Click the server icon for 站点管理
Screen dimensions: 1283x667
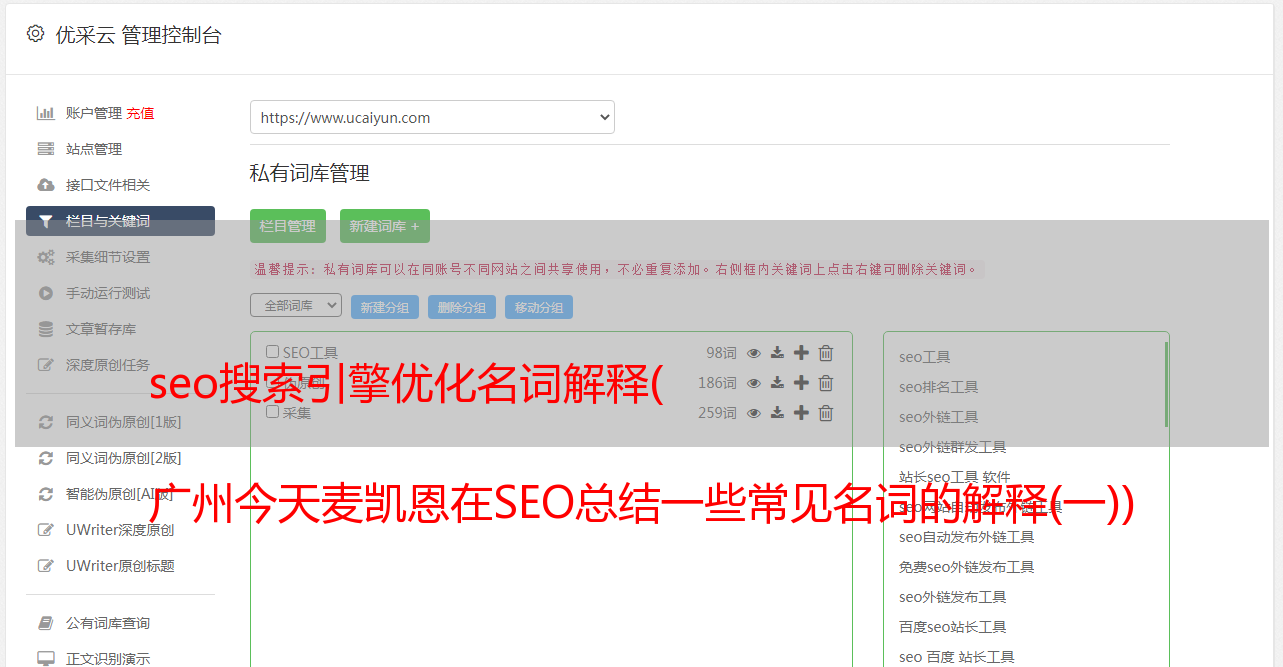point(45,149)
